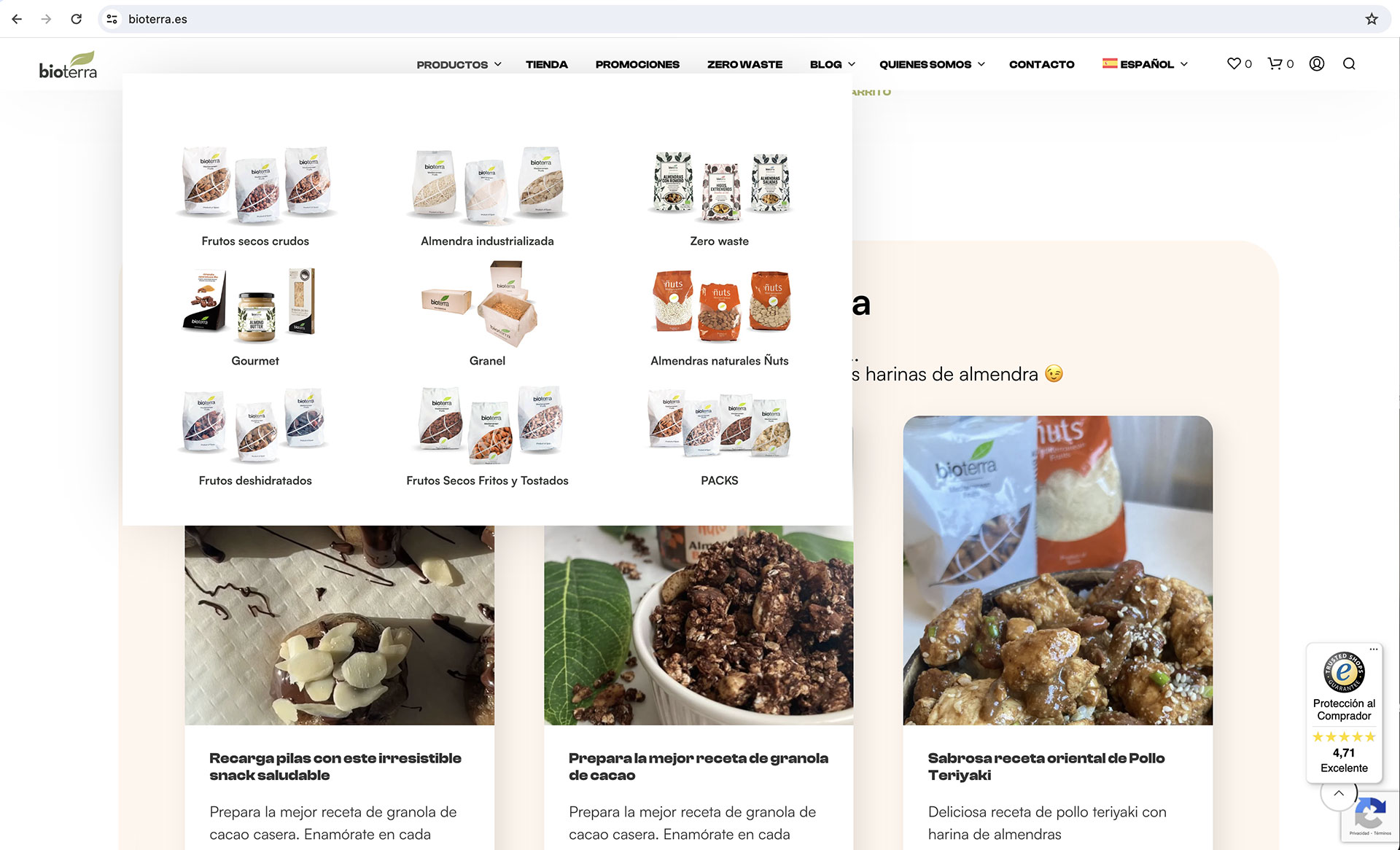Screen dimensions: 1400x850
Task: Open the Contacto page link
Action: click(x=1041, y=64)
